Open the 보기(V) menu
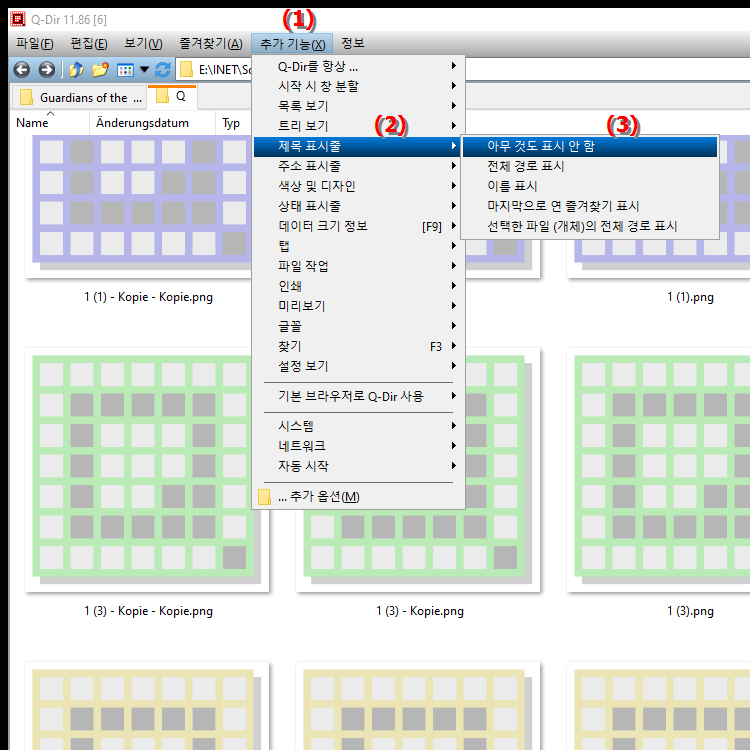Viewport: 750px width, 750px height. [143, 44]
